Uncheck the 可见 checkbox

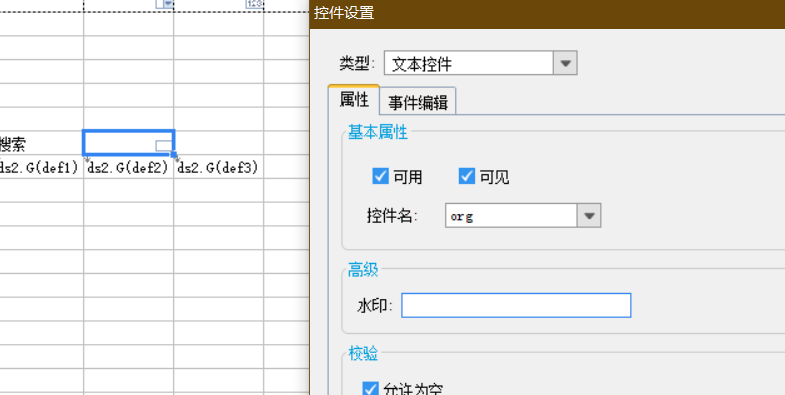coord(467,176)
